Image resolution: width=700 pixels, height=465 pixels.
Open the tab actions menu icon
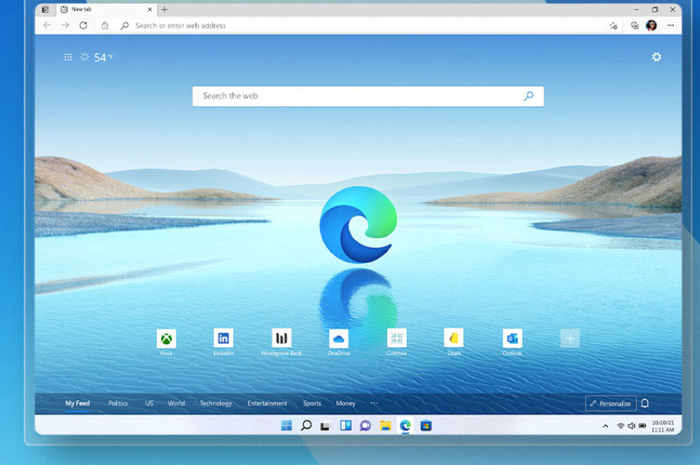coord(46,9)
